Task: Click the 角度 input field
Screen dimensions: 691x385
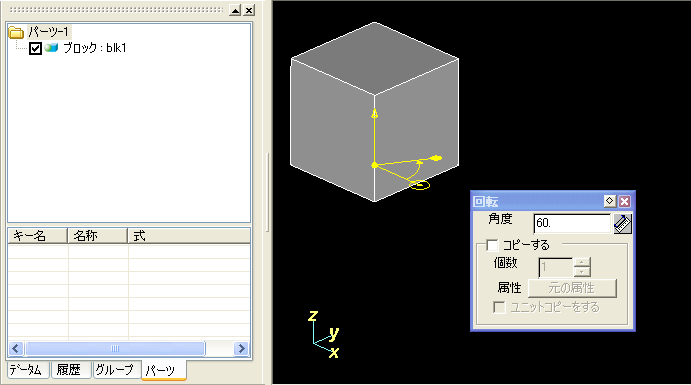Action: tap(572, 223)
